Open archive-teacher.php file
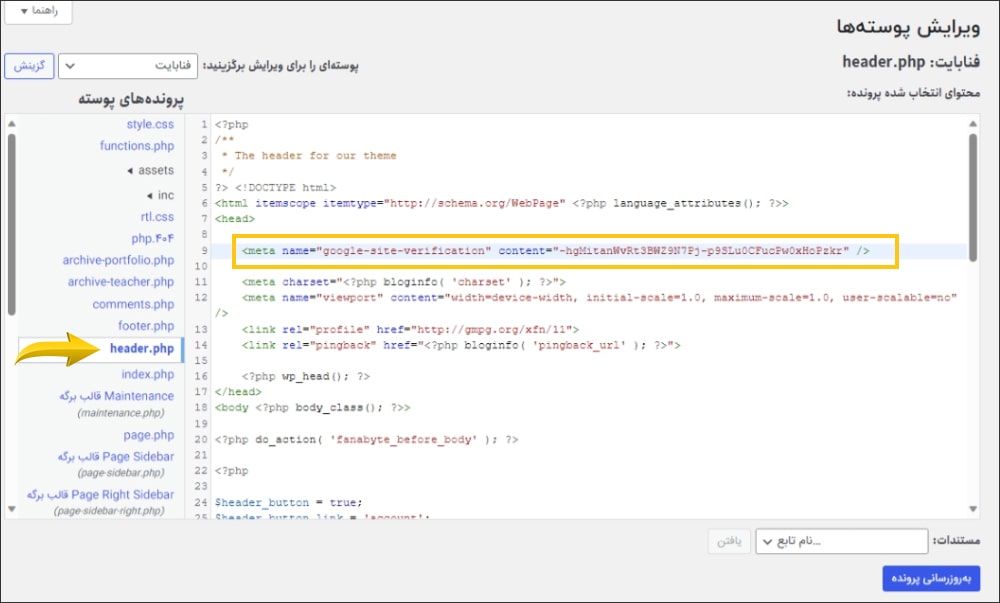 pyautogui.click(x=121, y=282)
